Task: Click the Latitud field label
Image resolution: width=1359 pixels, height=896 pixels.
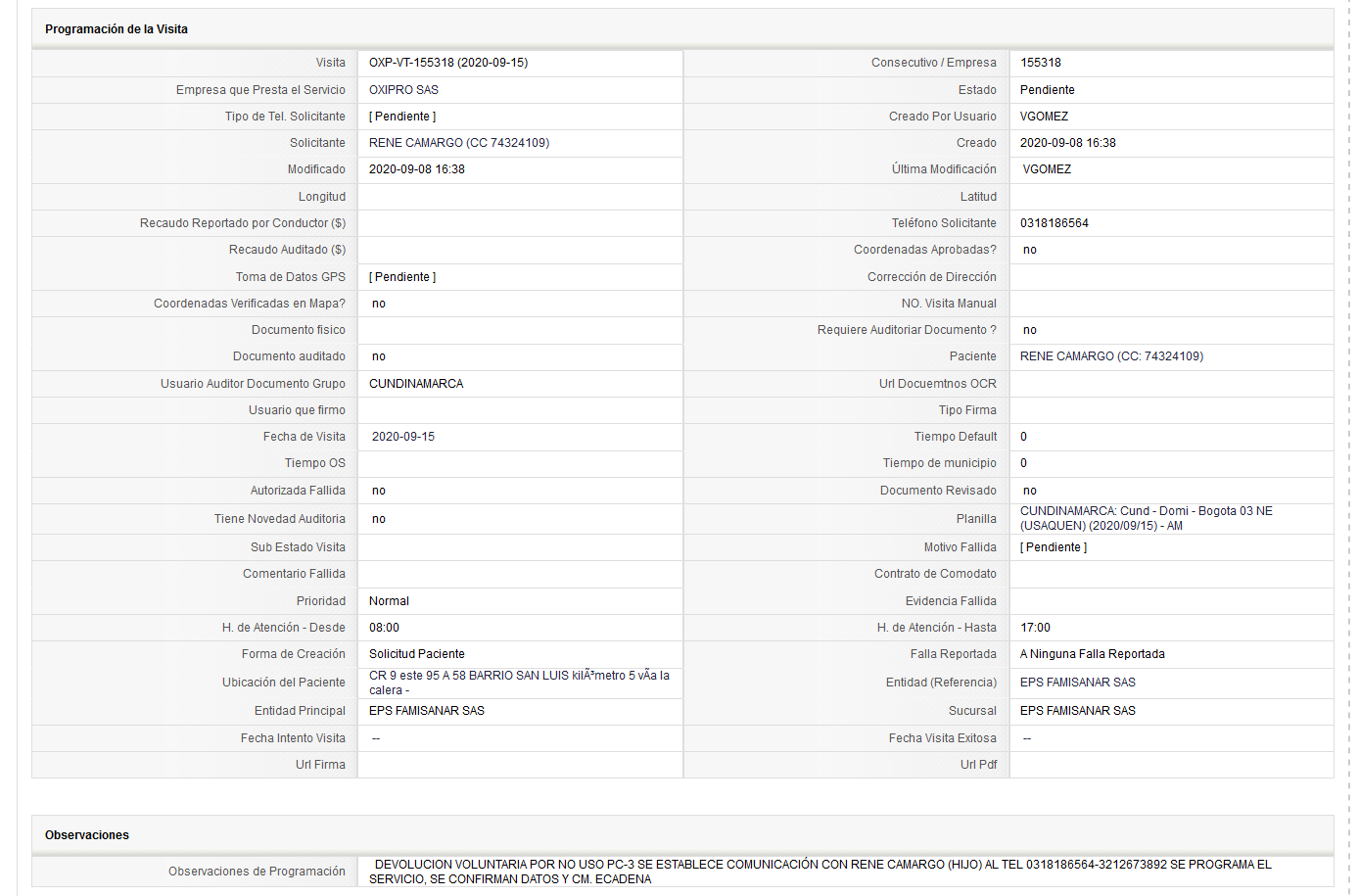Action: (978, 197)
